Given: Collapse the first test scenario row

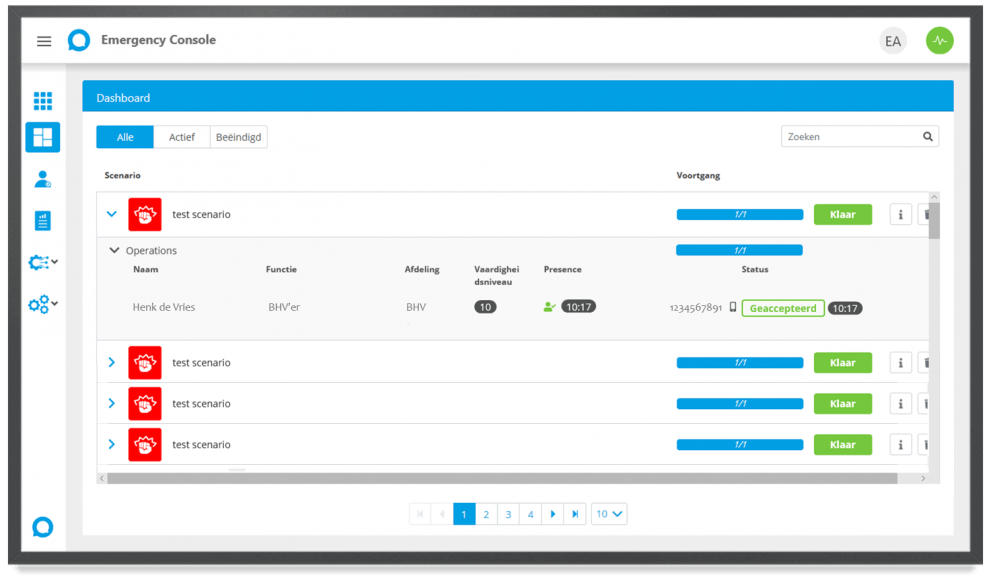Looking at the screenshot, I should (112, 214).
